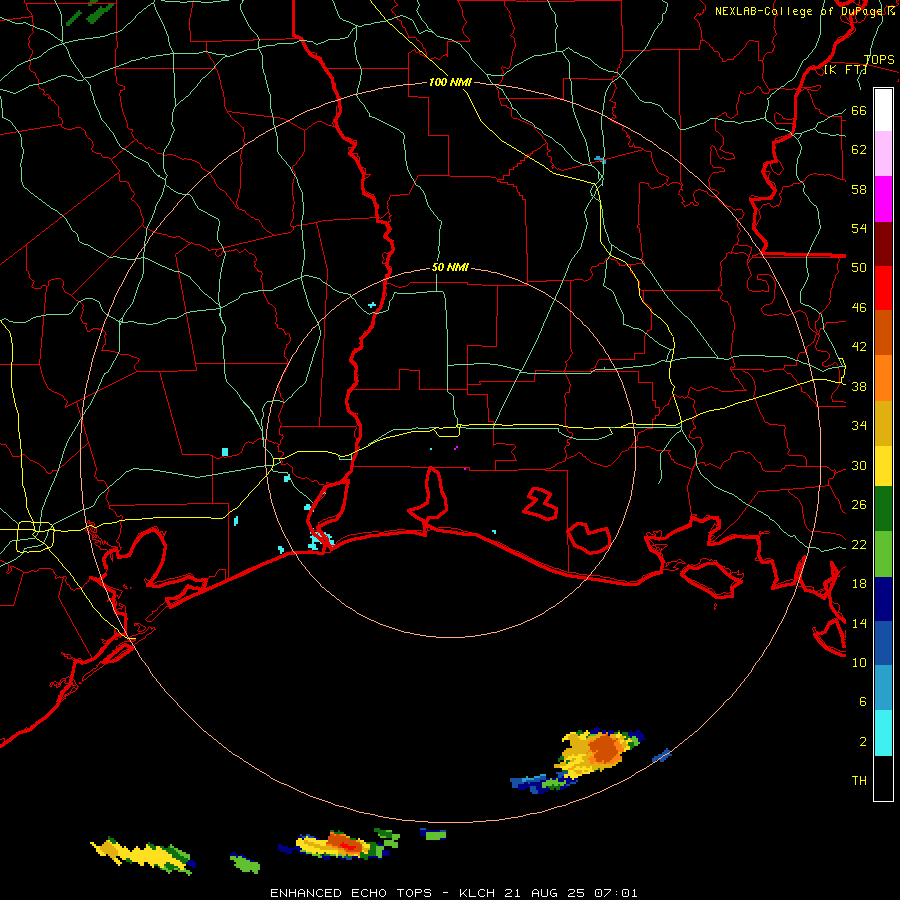Screen dimensions: 900x900
Task: Click the "ENHANCED ECHO TOPS" caption text
Action: pyautogui.click(x=351, y=893)
